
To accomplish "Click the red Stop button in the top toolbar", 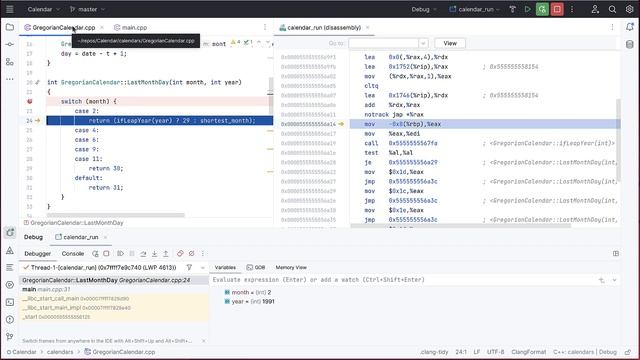I will click(557, 9).
